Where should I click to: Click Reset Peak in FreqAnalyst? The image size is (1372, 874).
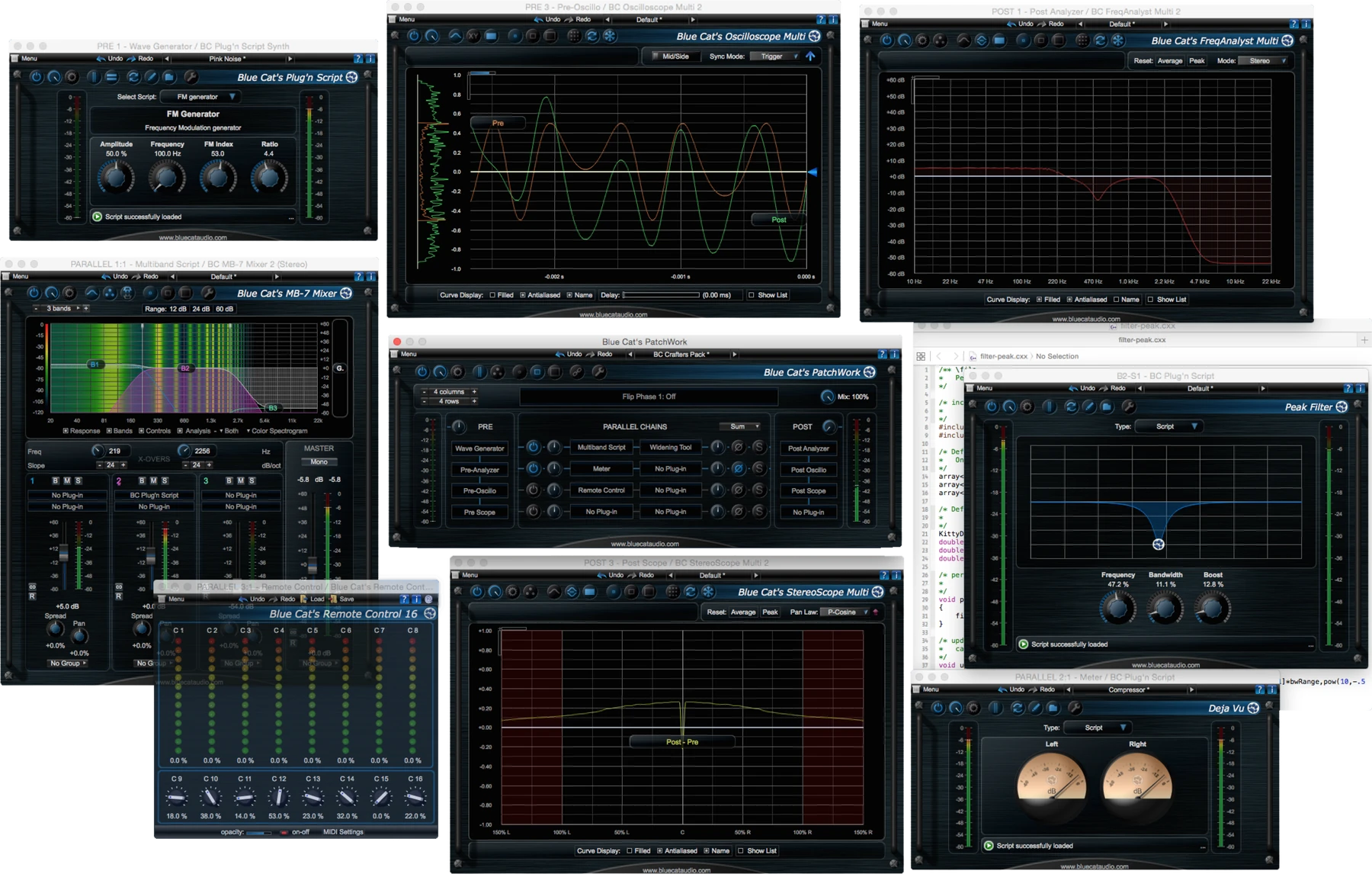coord(1197,61)
